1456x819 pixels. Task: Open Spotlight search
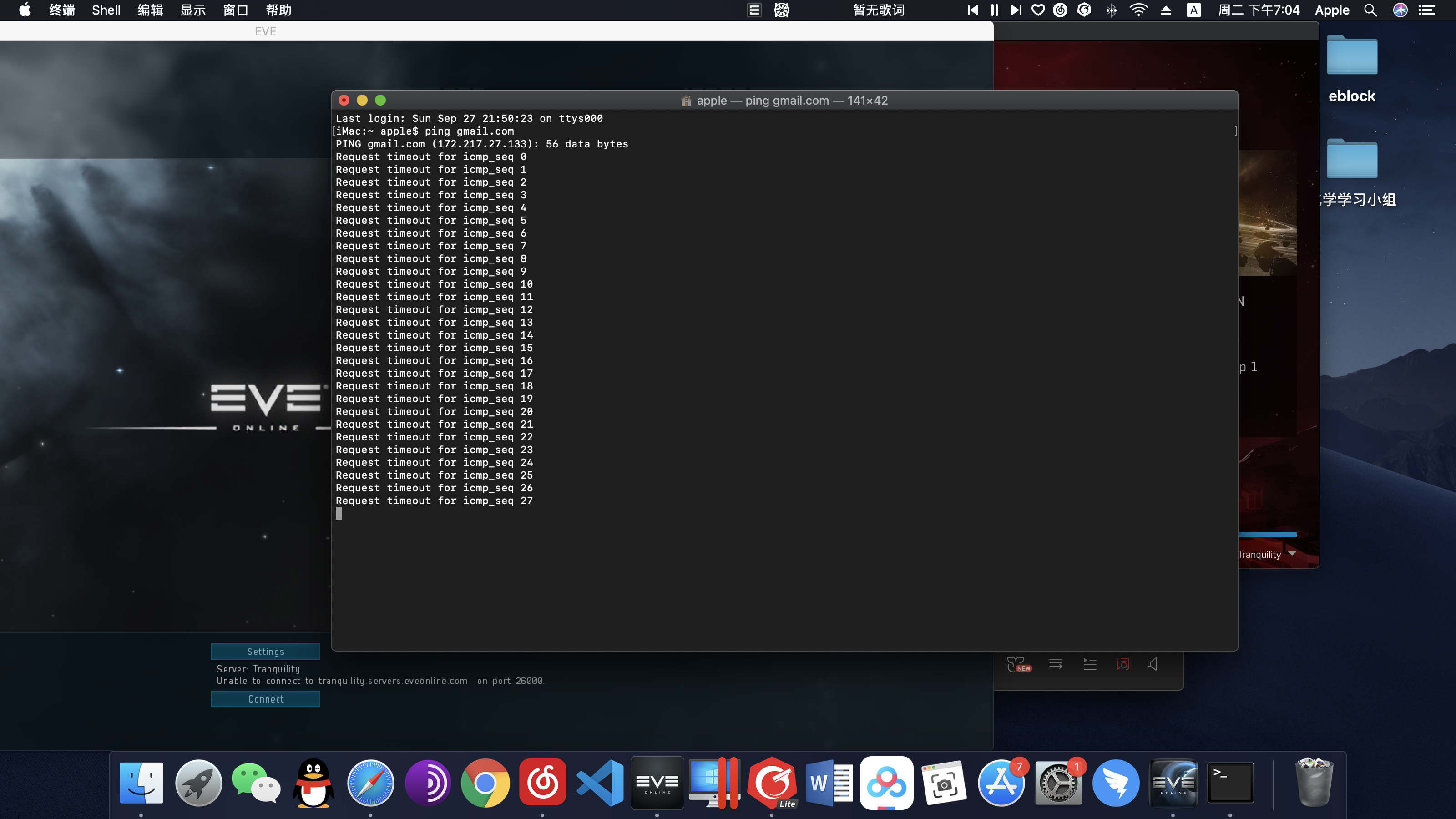pyautogui.click(x=1370, y=10)
